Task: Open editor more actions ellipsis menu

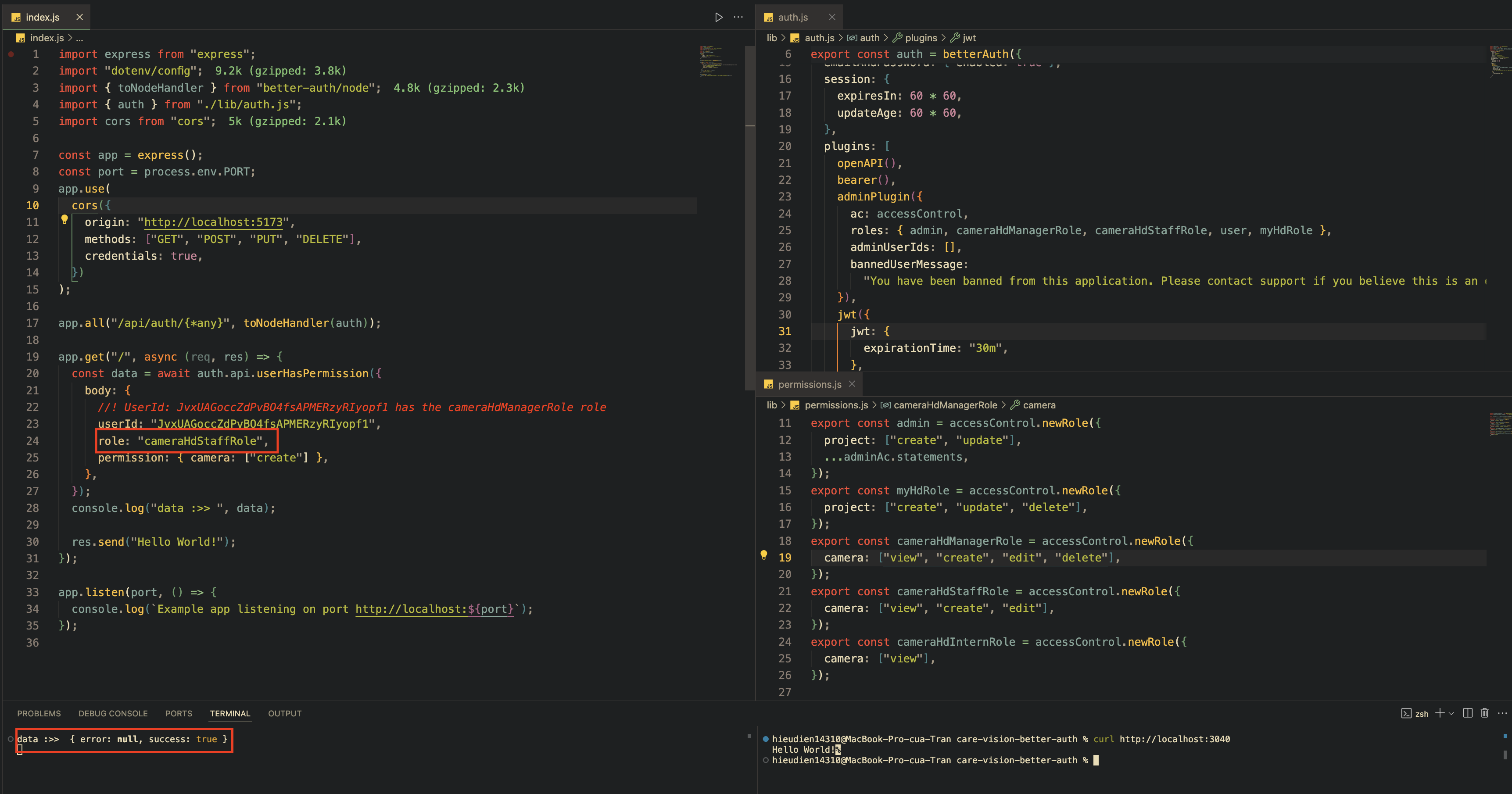Action: [x=738, y=17]
